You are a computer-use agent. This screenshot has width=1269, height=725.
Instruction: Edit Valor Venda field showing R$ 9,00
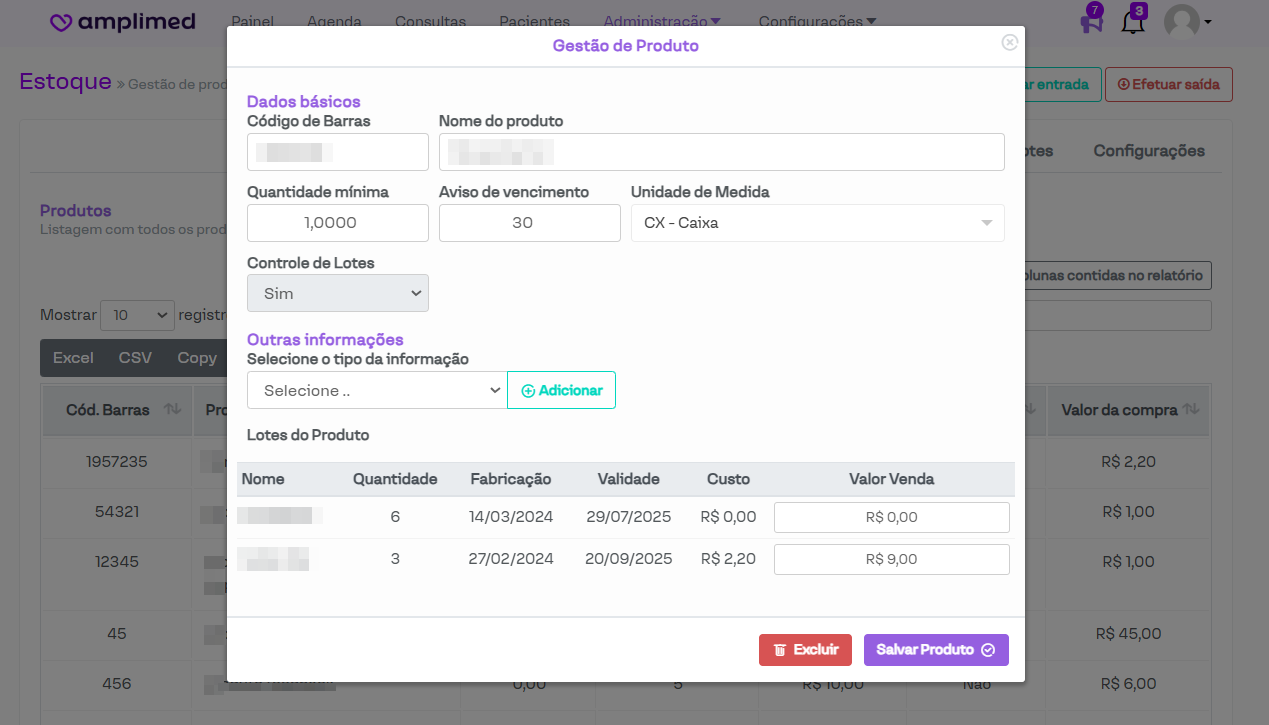[891, 560]
